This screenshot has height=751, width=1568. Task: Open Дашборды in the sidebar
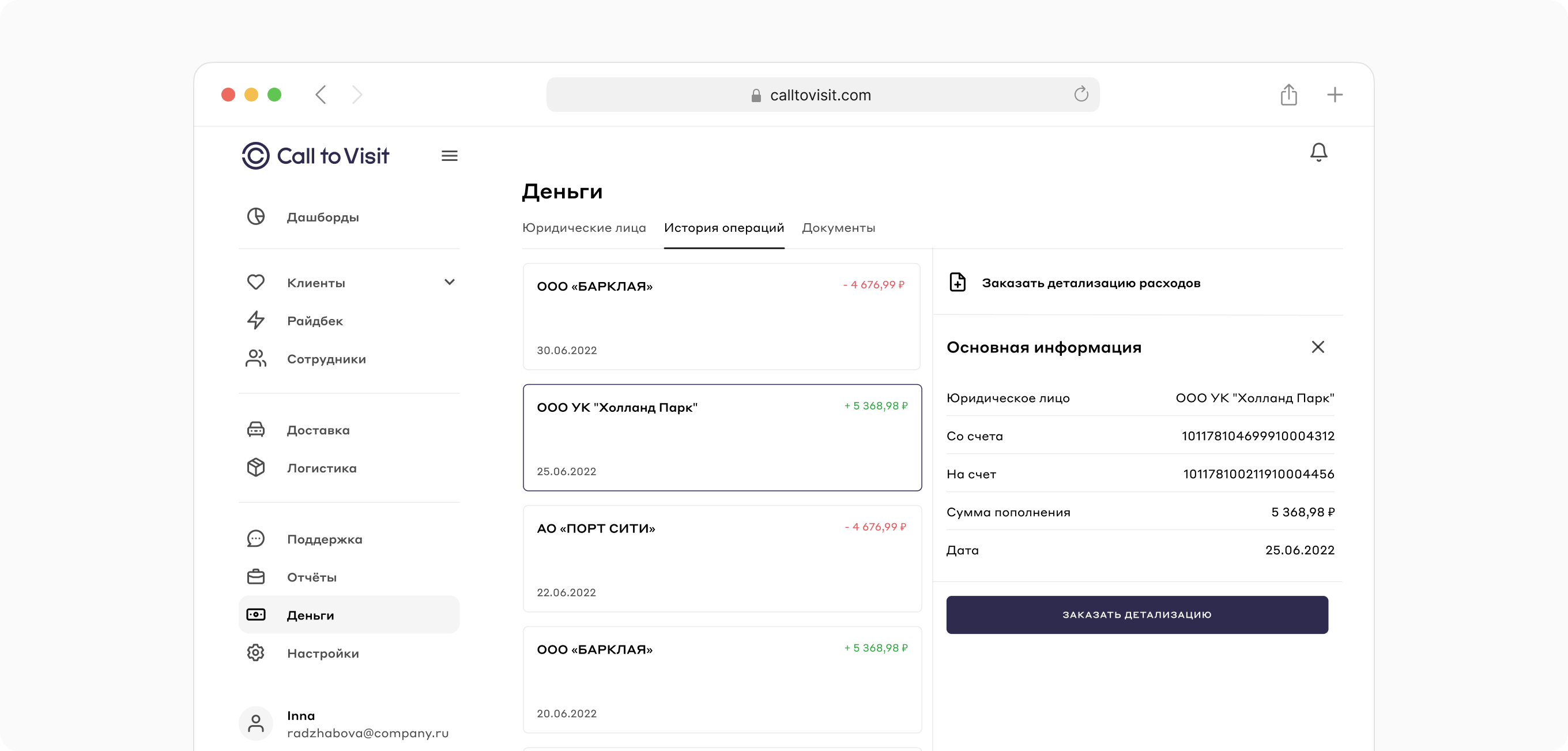(349, 217)
